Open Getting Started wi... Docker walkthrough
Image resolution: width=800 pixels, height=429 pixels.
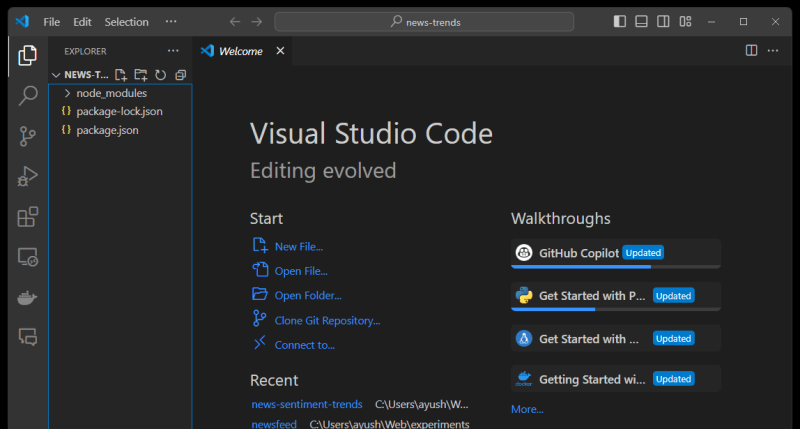coord(615,379)
